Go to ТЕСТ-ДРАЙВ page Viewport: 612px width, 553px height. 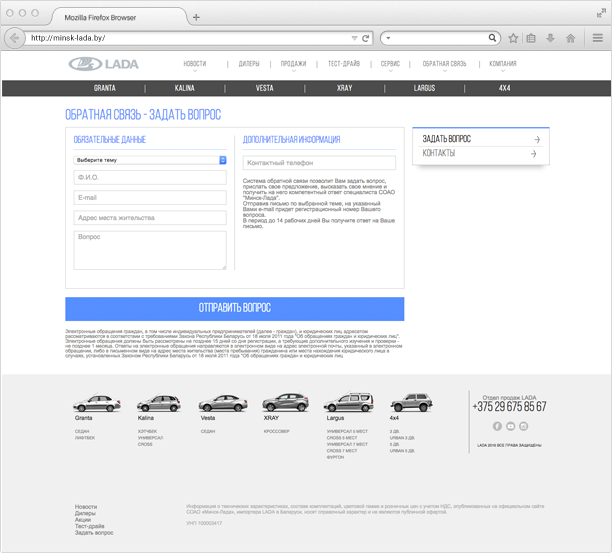click(x=344, y=64)
